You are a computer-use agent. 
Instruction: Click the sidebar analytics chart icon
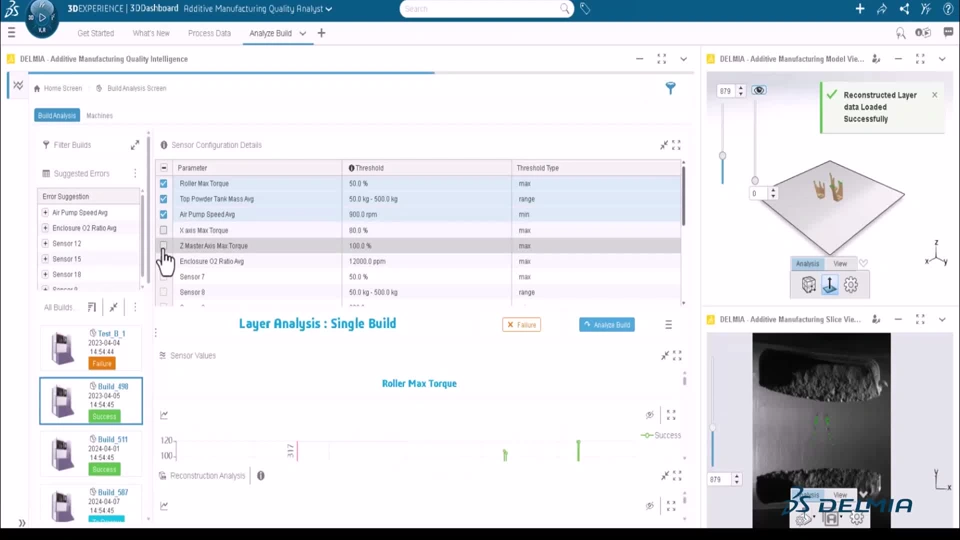[18, 86]
